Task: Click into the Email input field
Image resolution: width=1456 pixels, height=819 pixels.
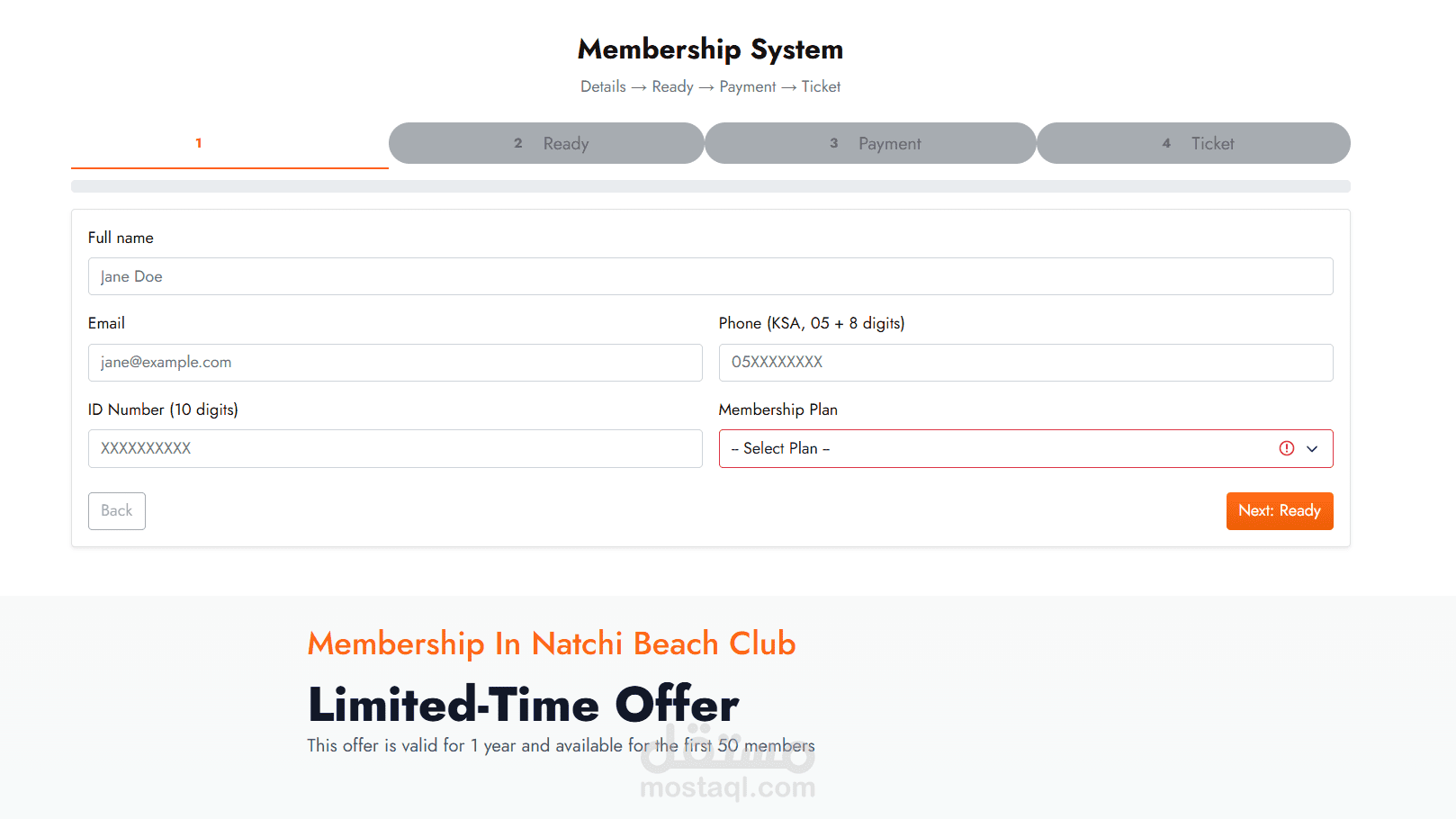Action: coord(394,362)
